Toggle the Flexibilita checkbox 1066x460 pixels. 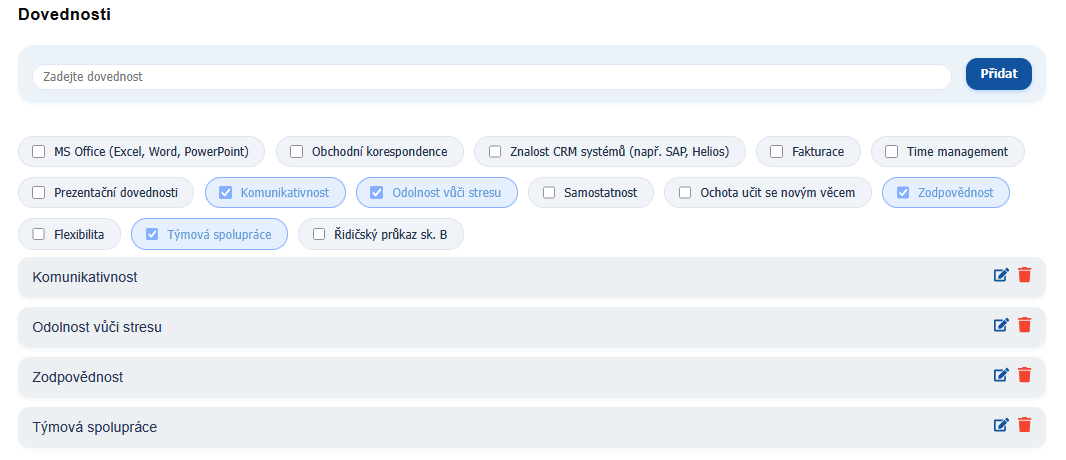39,234
